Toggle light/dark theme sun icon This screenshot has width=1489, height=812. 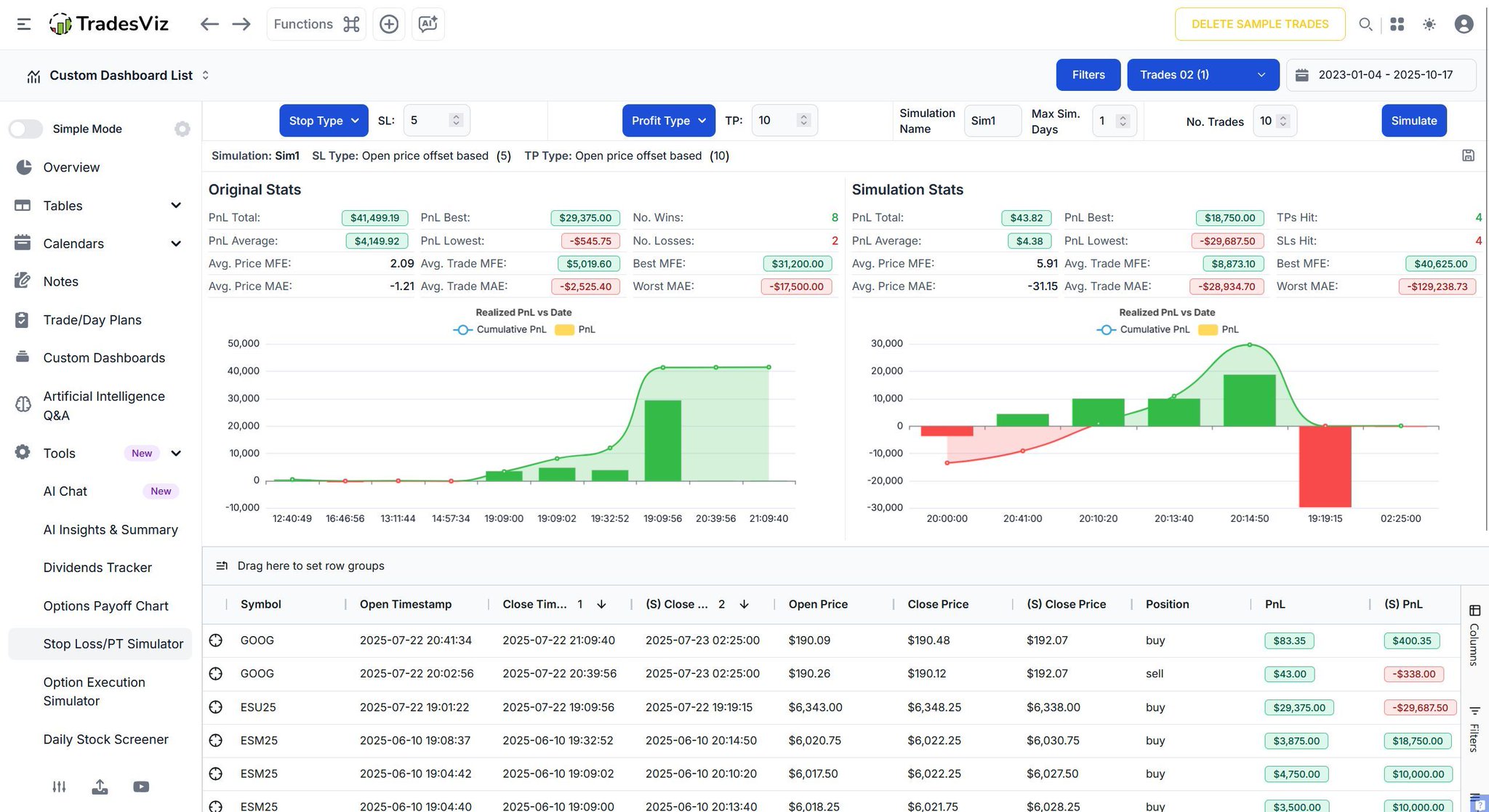(1429, 24)
